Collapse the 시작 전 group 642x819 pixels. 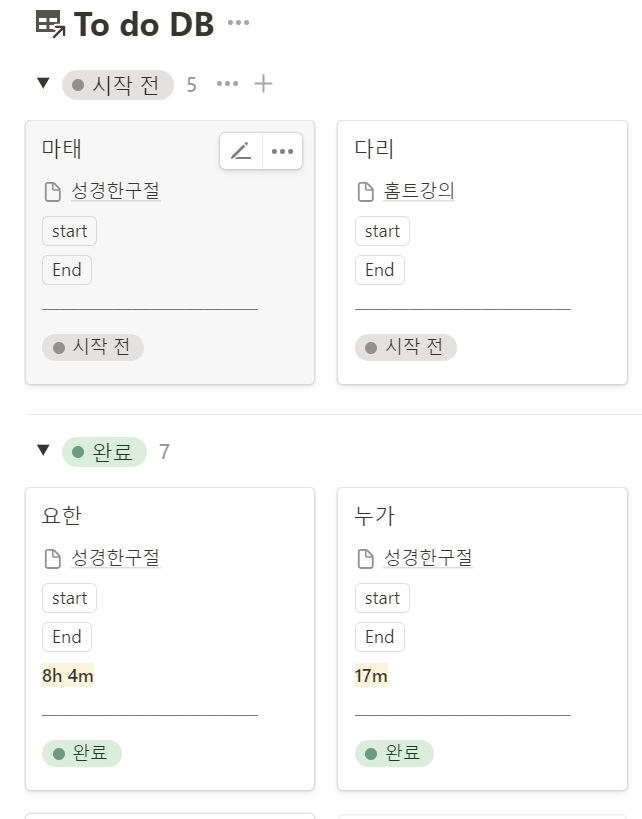click(x=43, y=83)
